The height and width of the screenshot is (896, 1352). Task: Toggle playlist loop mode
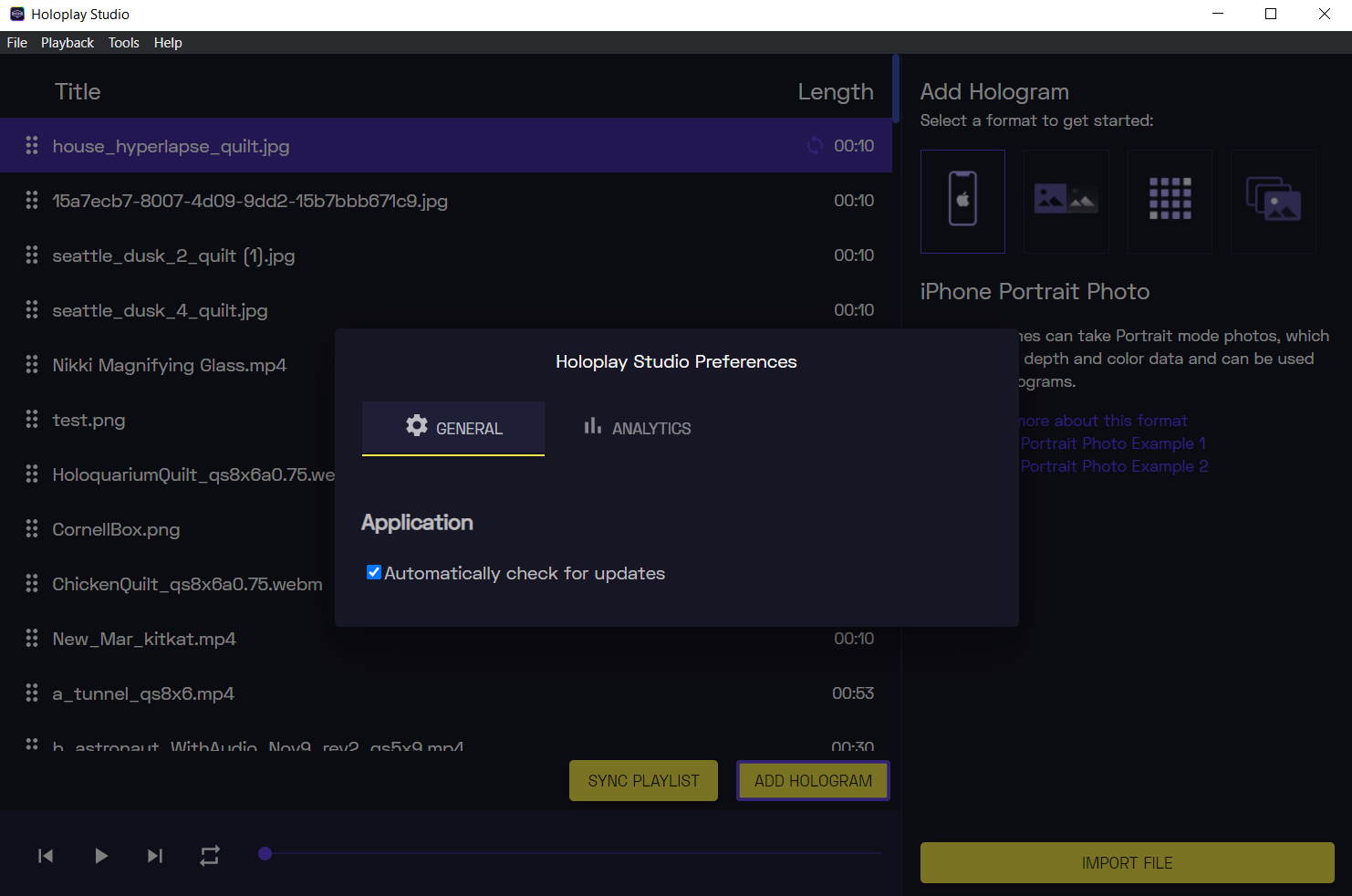[210, 856]
